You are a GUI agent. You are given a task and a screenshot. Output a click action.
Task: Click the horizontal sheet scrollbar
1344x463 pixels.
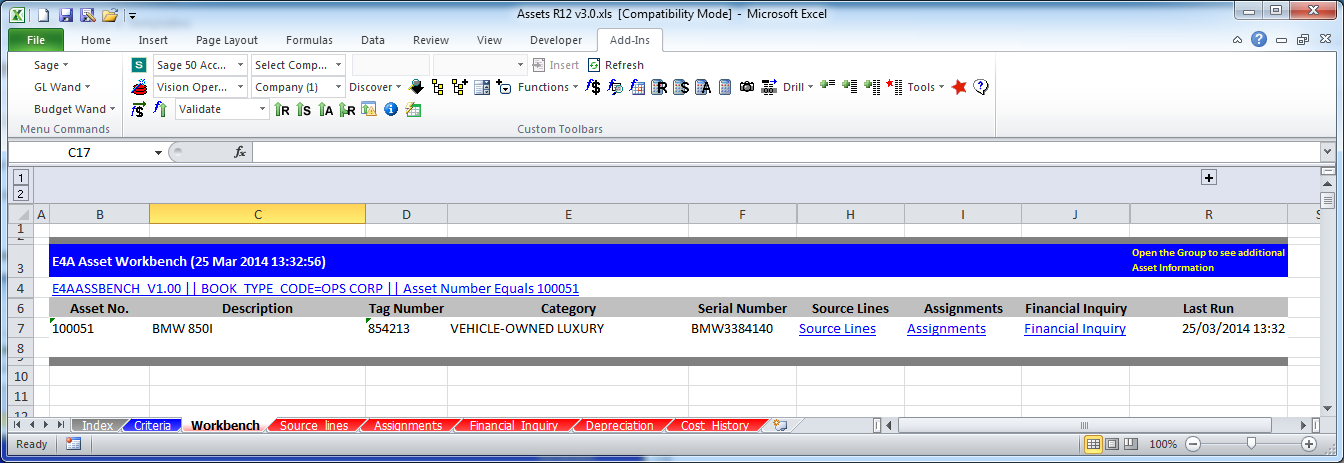(x=1084, y=425)
